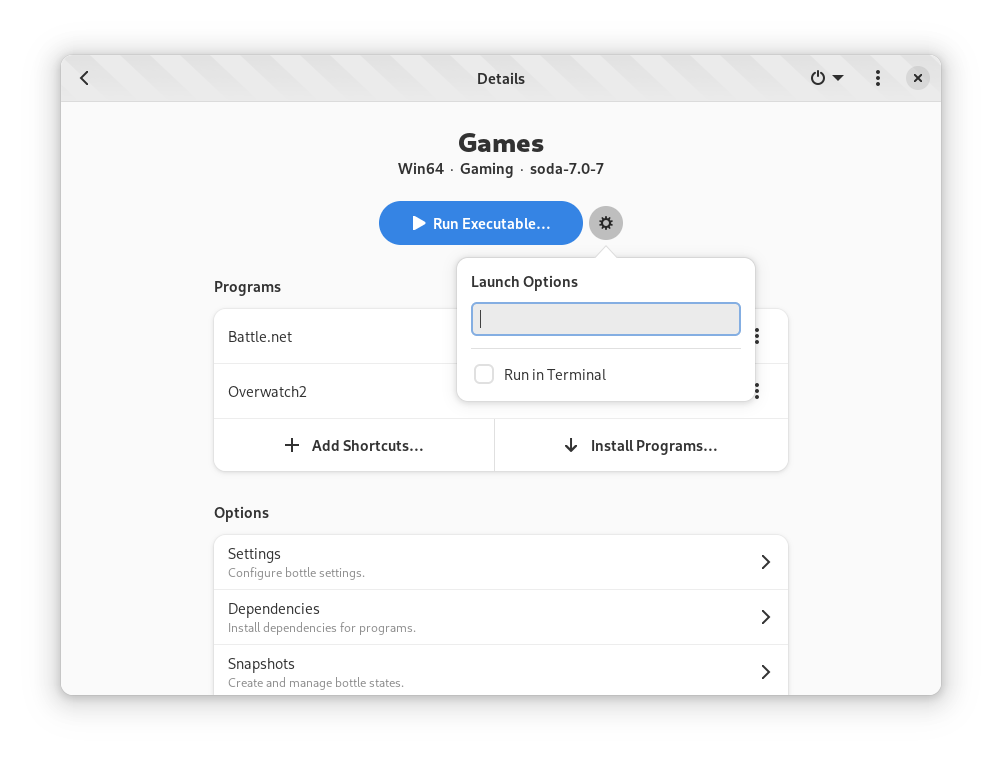Screen dimensions: 1002x762
Task: Expand Snapshots using its chevron arrow
Action: click(x=765, y=672)
